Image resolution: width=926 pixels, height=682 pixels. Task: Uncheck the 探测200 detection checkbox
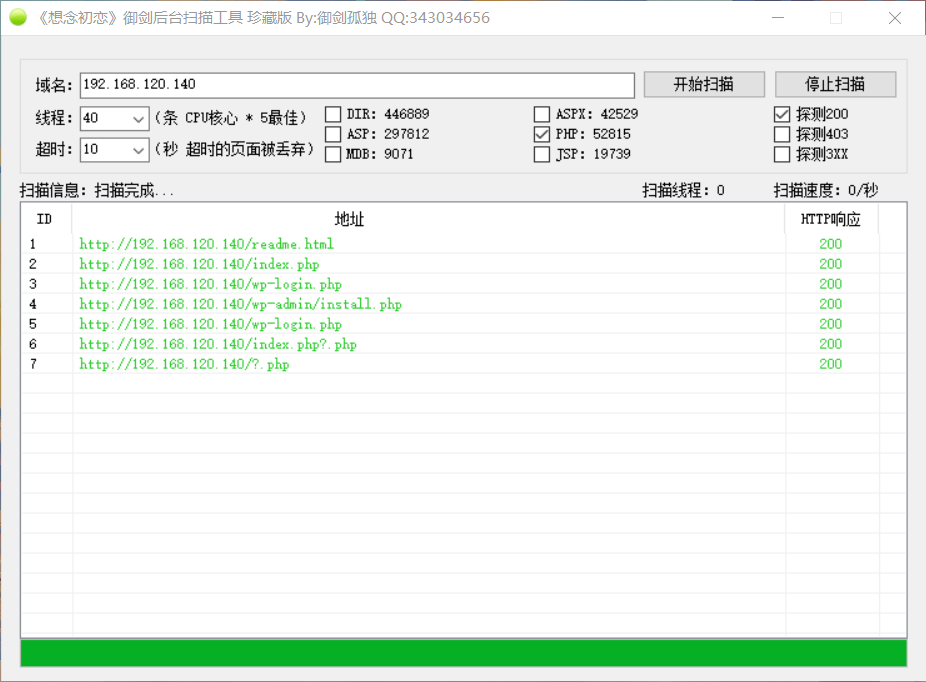coord(782,114)
